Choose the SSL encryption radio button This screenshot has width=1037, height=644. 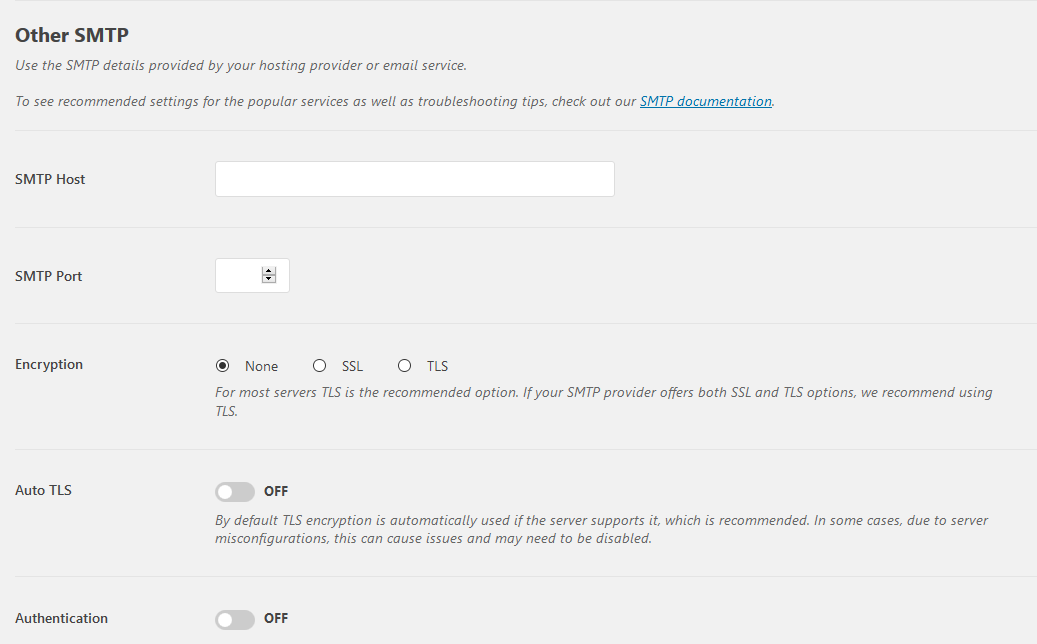[x=320, y=366]
